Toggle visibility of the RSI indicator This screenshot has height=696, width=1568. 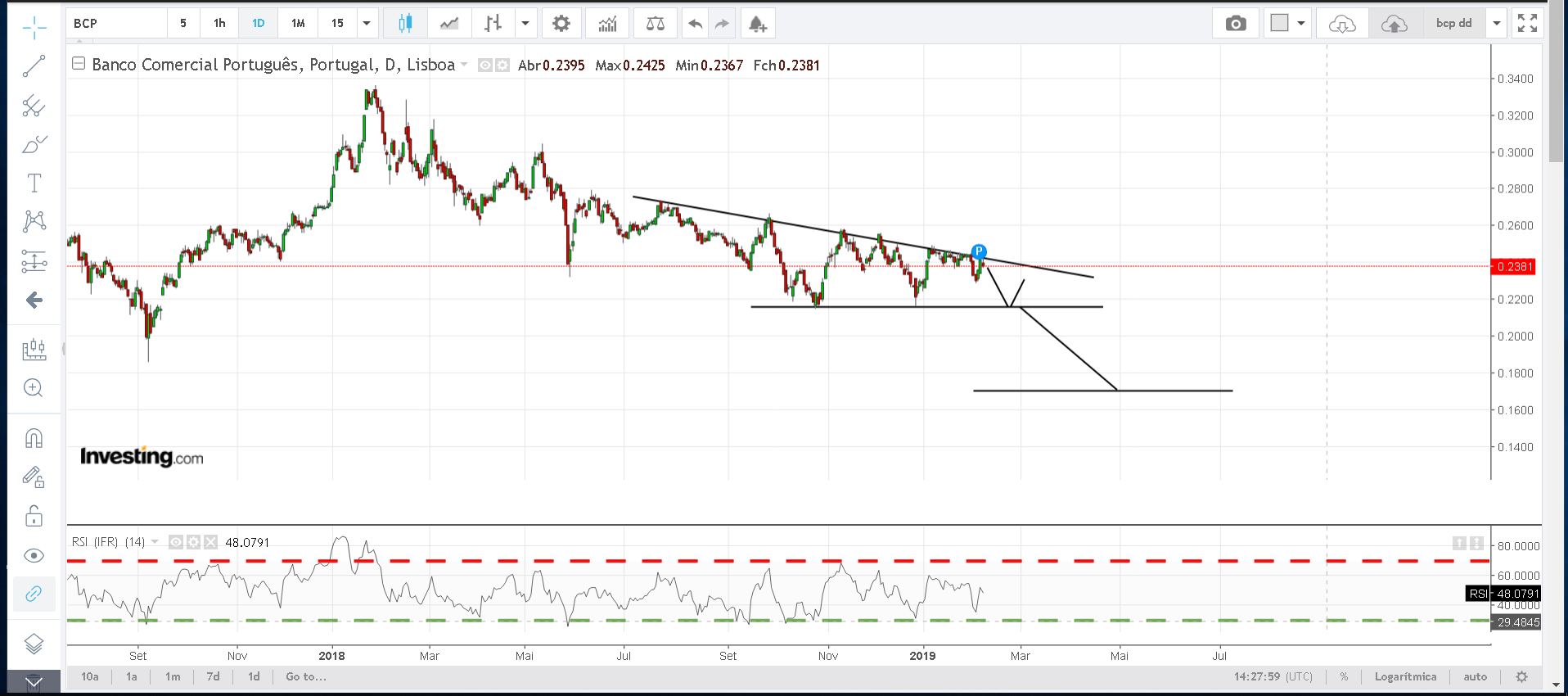click(176, 542)
